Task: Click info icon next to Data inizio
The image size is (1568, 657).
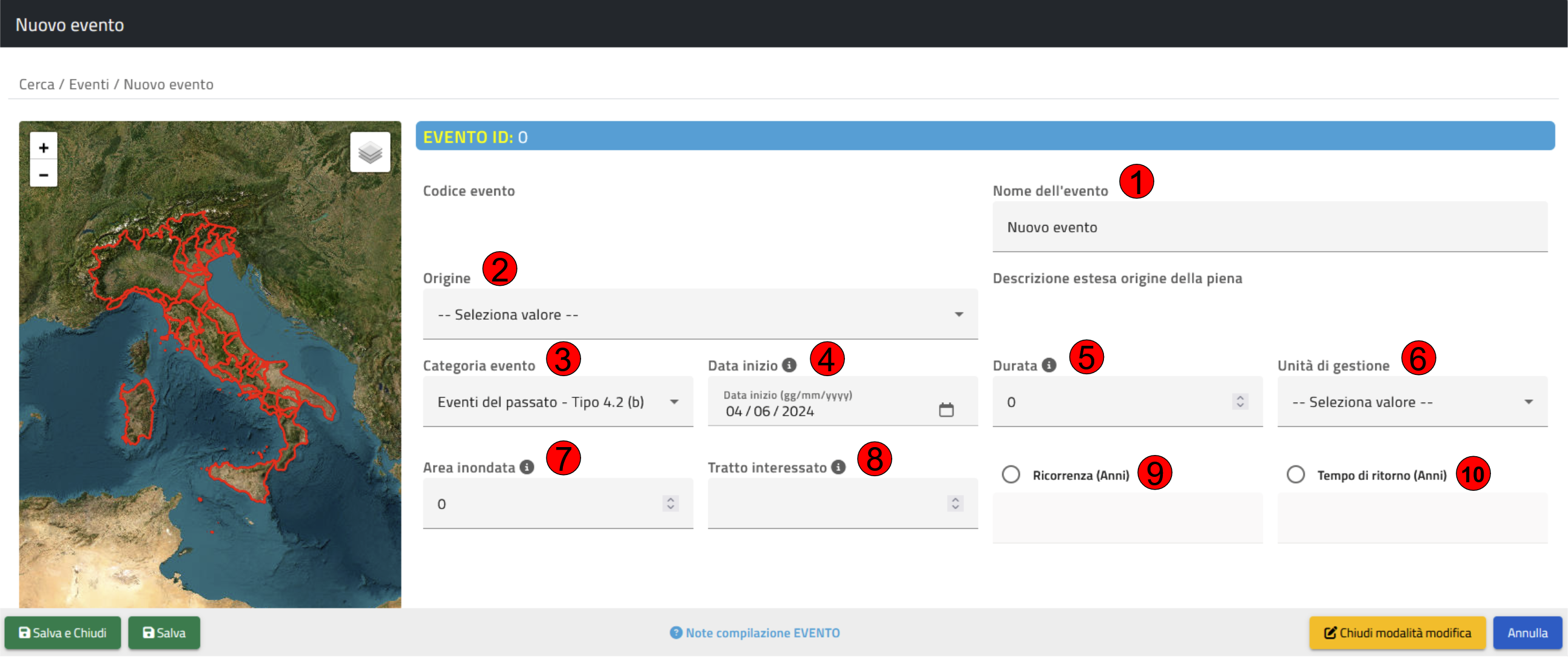Action: click(790, 365)
